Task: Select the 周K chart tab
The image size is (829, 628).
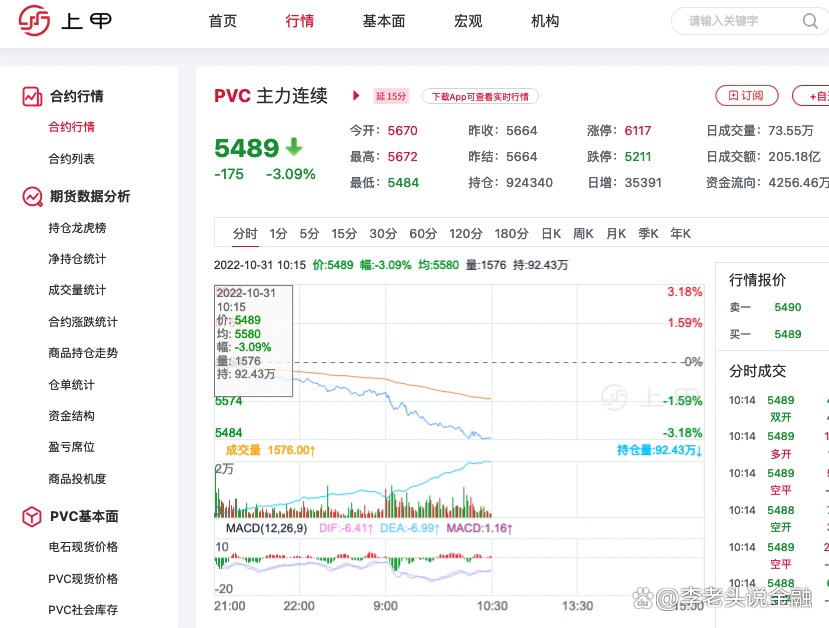Action: pyautogui.click(x=584, y=234)
